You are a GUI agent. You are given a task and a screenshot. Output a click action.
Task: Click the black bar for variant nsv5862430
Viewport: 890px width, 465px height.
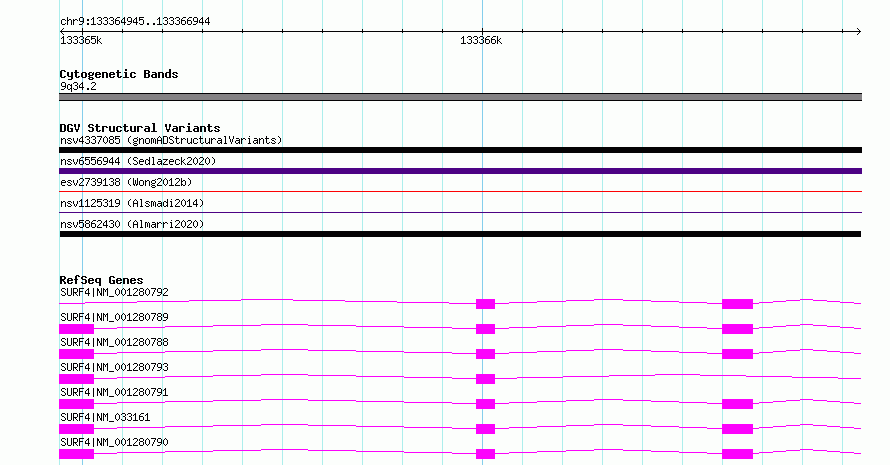tap(460, 234)
